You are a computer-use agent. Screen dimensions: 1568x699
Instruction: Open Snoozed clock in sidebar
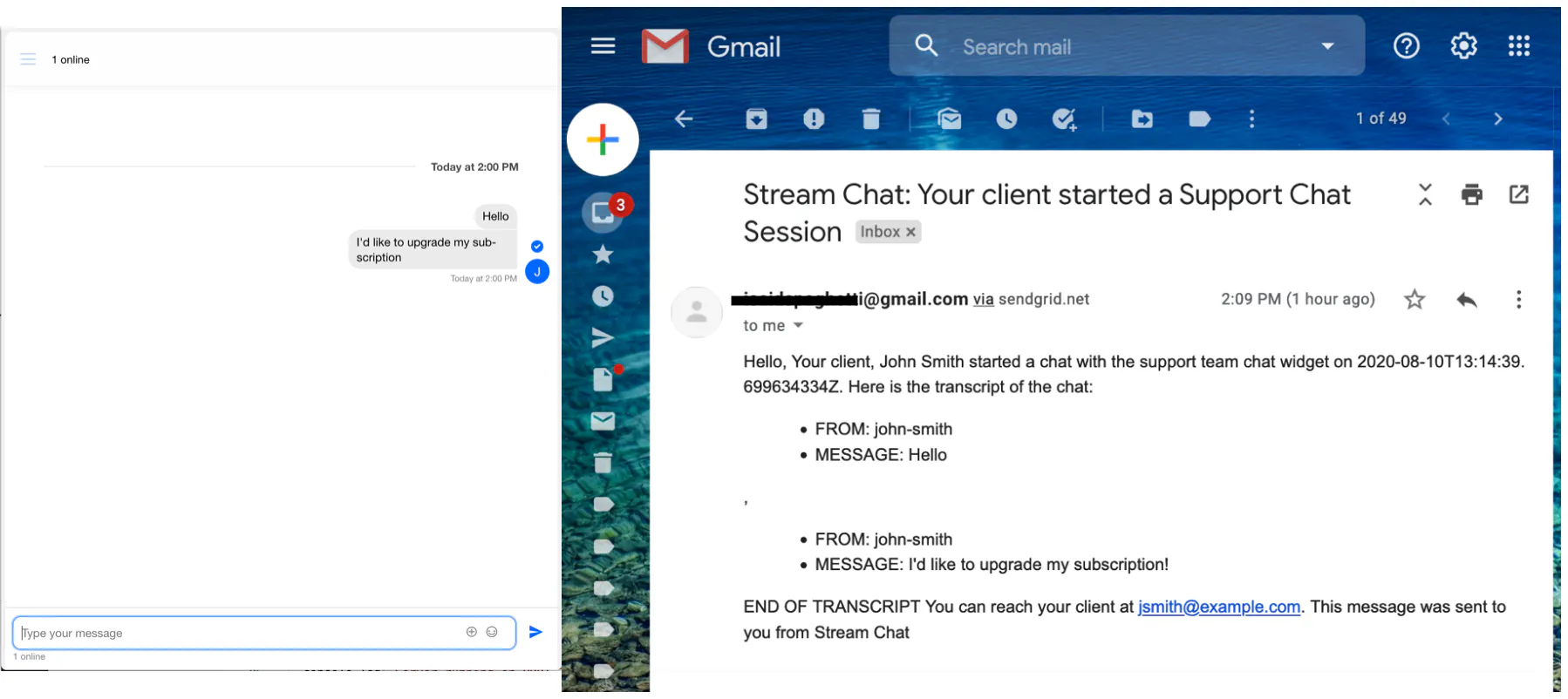click(x=603, y=296)
